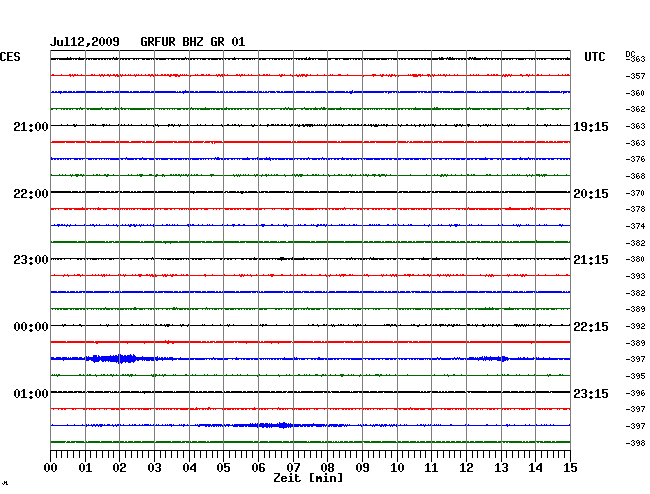Click the 22:00 local time label
Screen dimensions: 650x494
31,194
